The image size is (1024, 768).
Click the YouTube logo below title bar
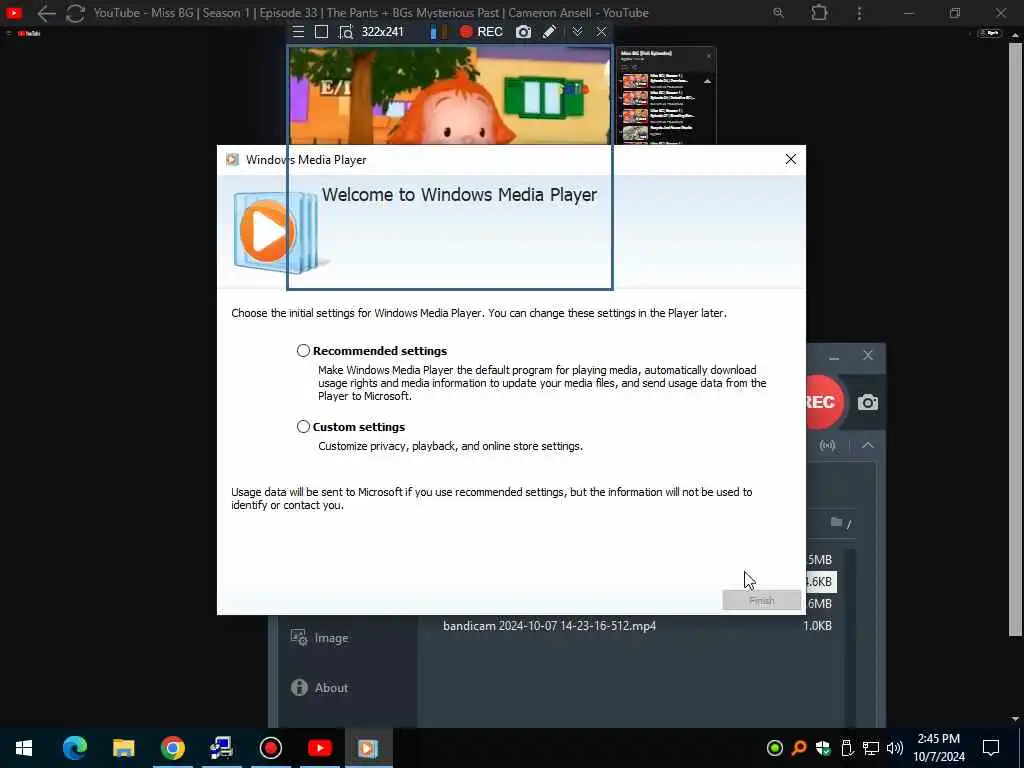pyautogui.click(x=29, y=33)
